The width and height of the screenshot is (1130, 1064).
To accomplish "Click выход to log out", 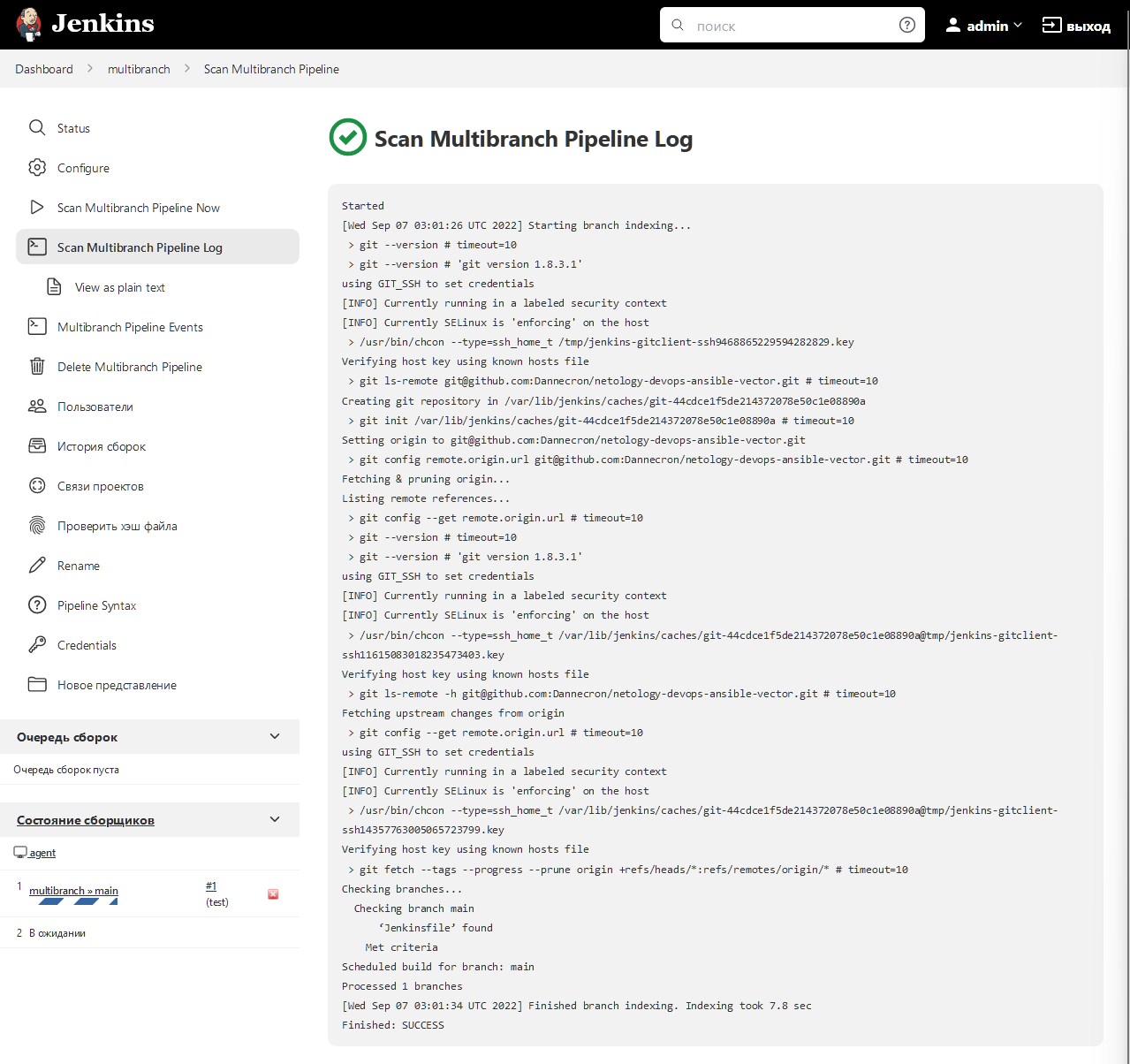I will [1076, 25].
